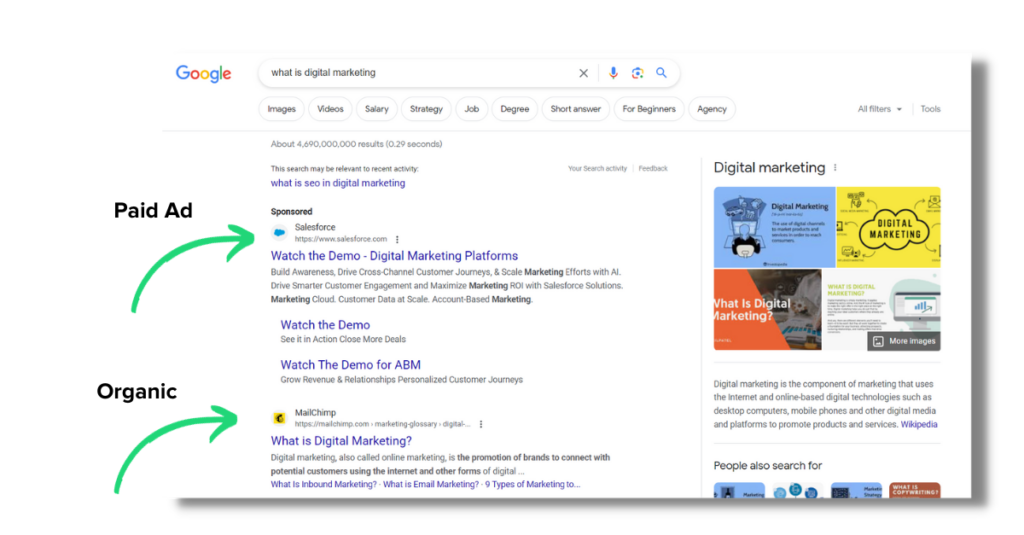This screenshot has height=535, width=1024.
Task: Open the Tools option
Action: [x=930, y=109]
